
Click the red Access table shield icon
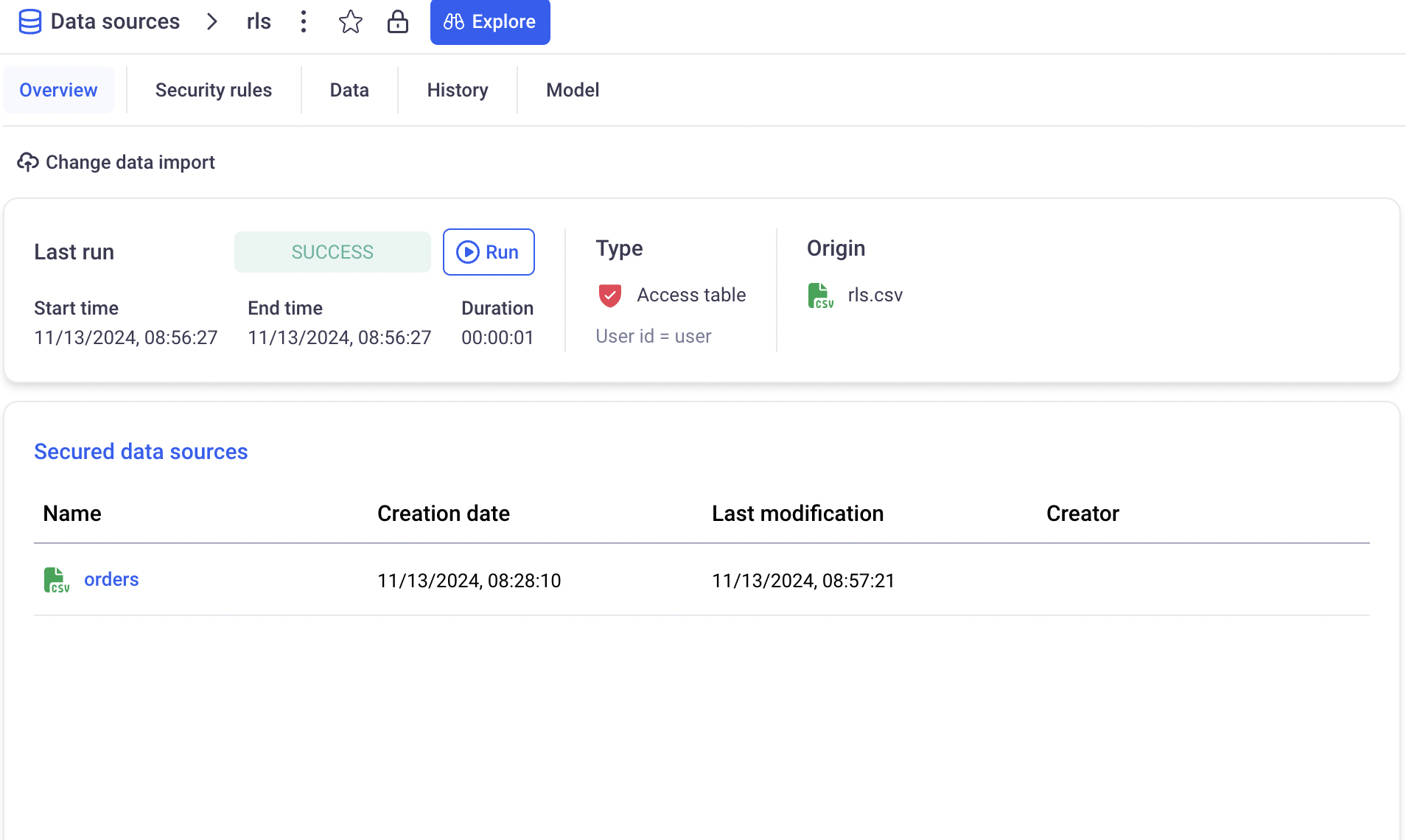click(610, 295)
